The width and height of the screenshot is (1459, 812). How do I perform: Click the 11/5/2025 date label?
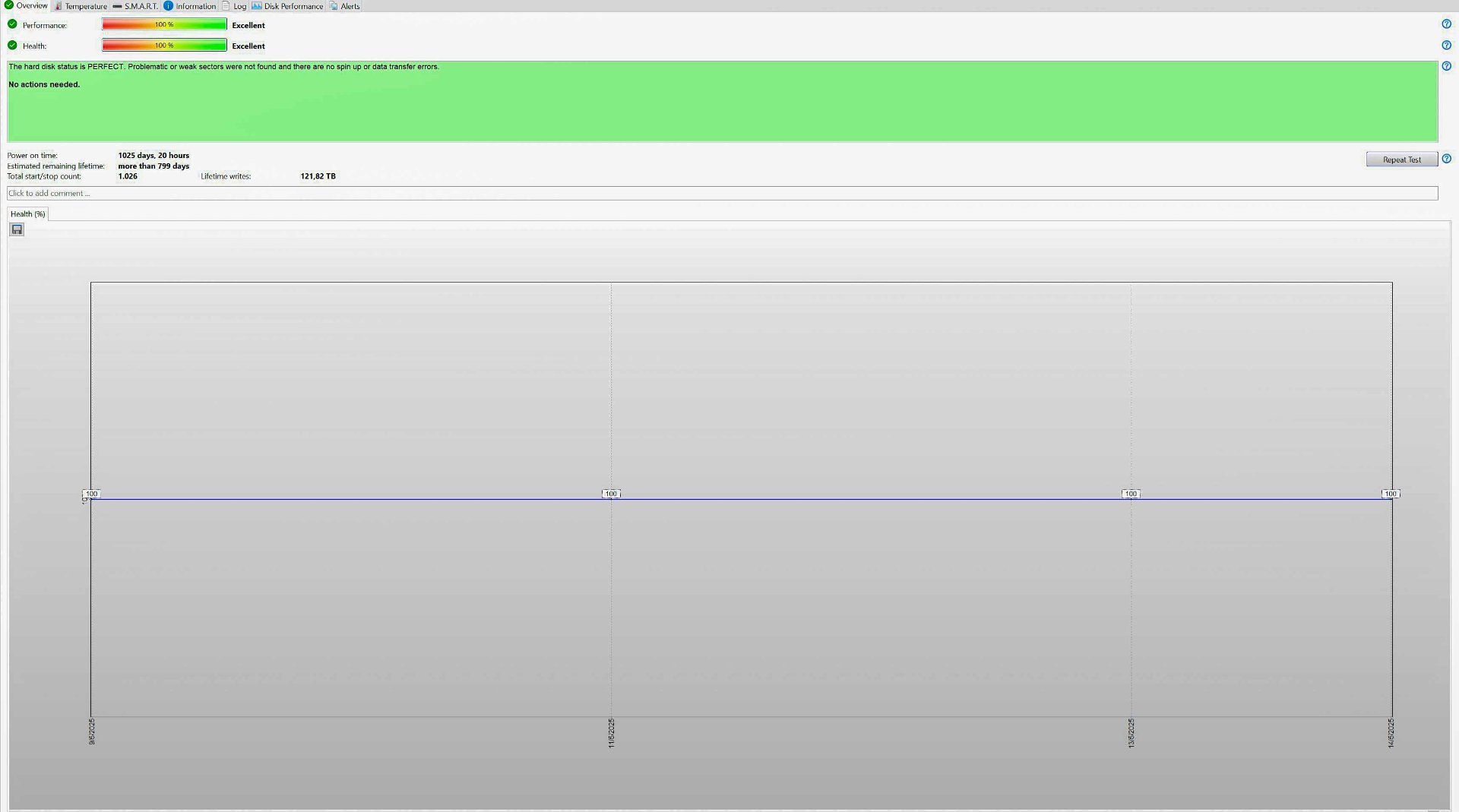pyautogui.click(x=611, y=733)
